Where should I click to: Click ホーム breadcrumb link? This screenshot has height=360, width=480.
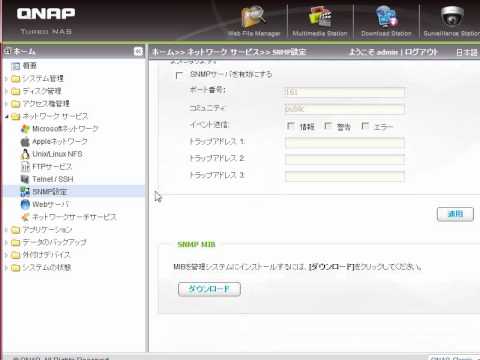pos(163,52)
